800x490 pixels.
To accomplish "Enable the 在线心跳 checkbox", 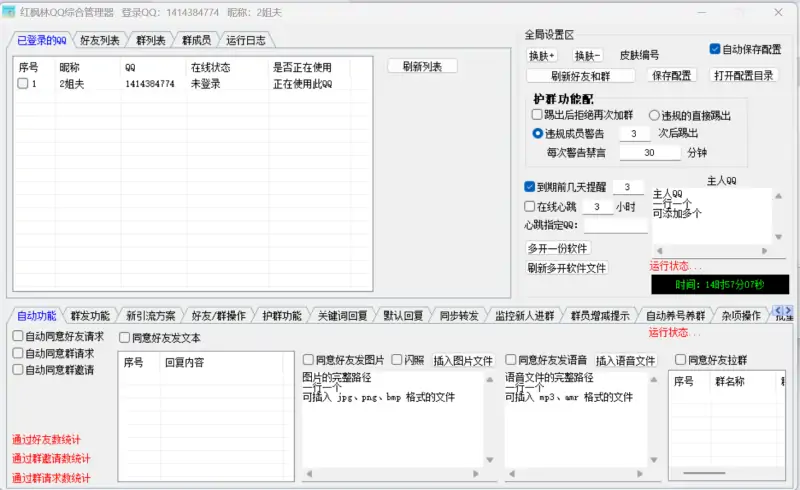I will coord(530,206).
